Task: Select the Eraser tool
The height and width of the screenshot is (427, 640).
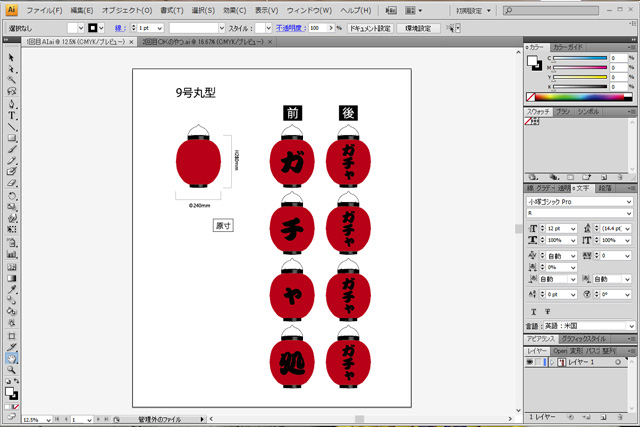Action: click(x=11, y=182)
